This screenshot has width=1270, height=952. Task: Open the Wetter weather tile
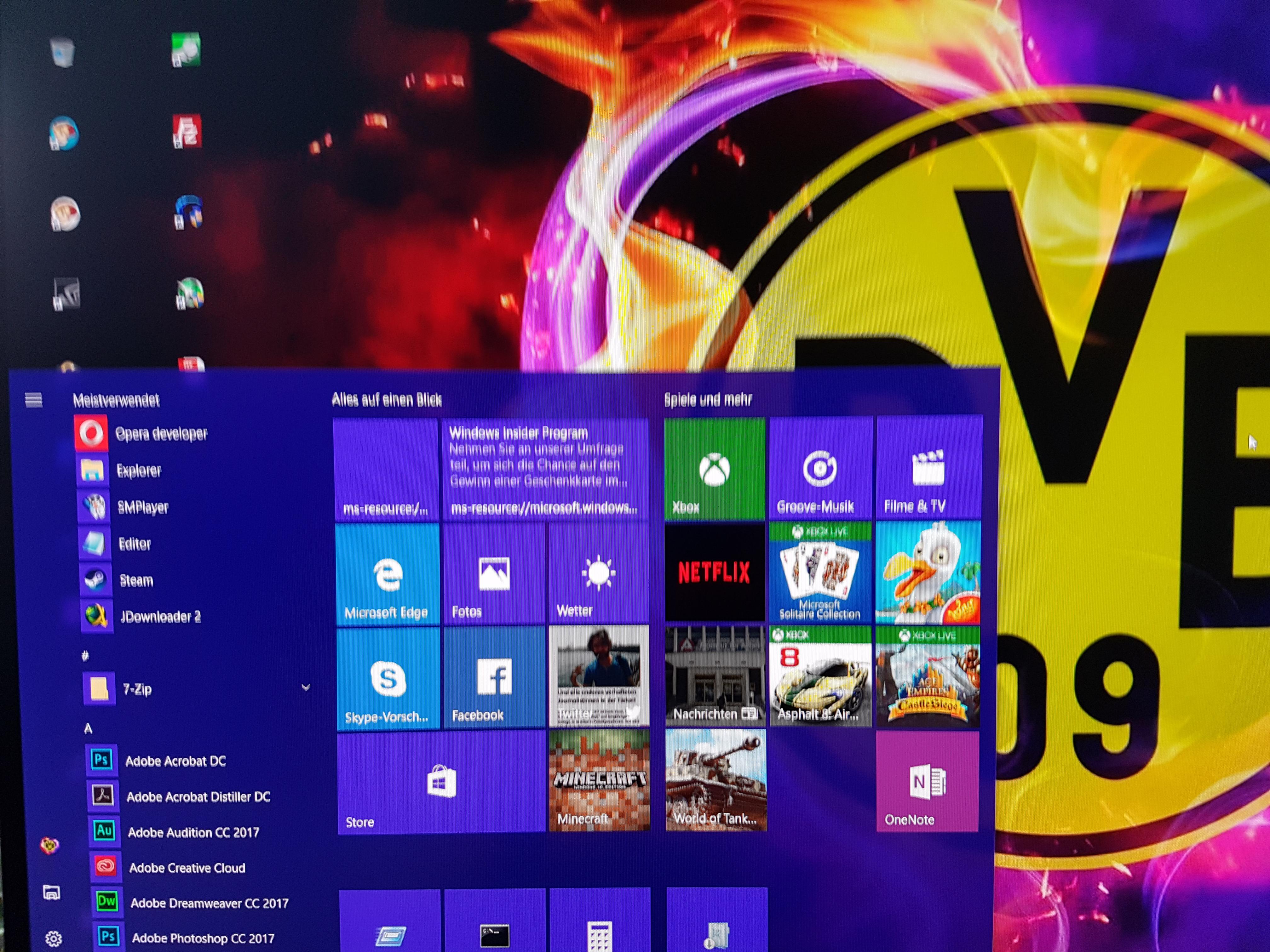point(598,574)
